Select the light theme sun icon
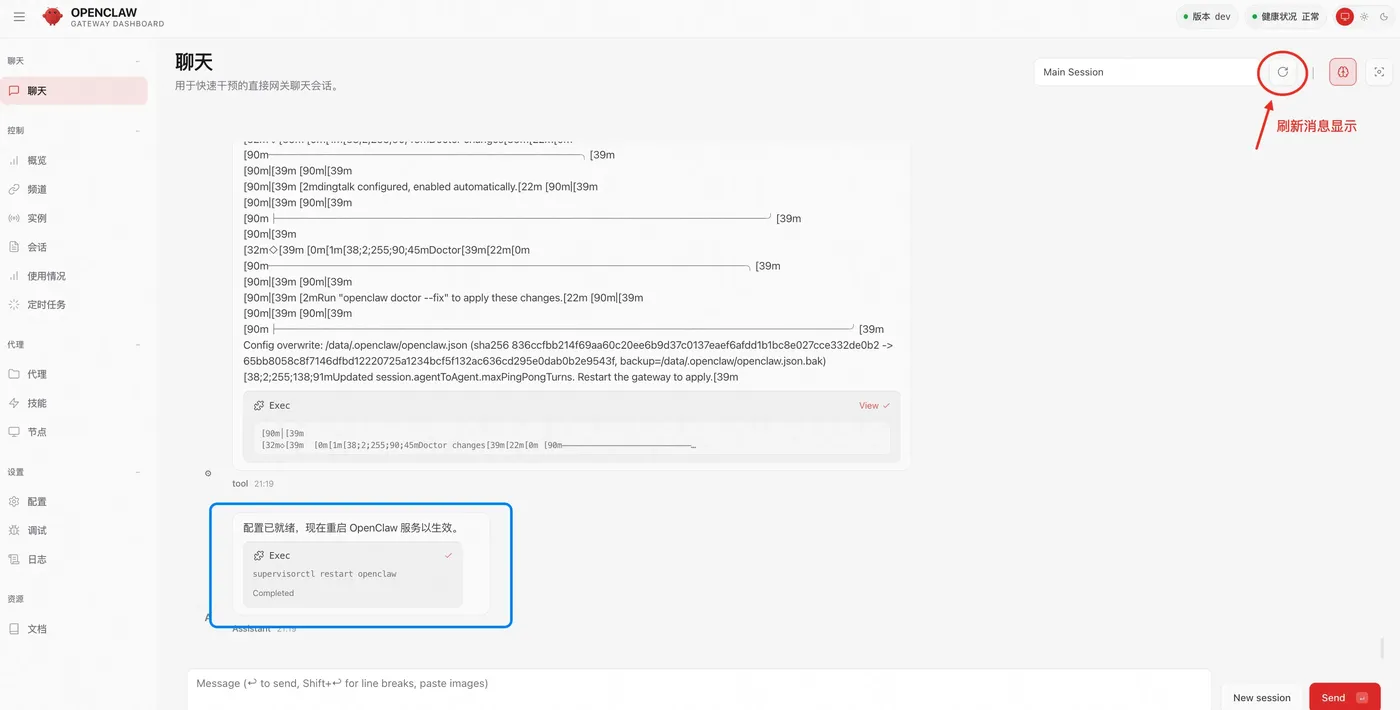Image resolution: width=1400 pixels, height=710 pixels. pyautogui.click(x=1364, y=17)
